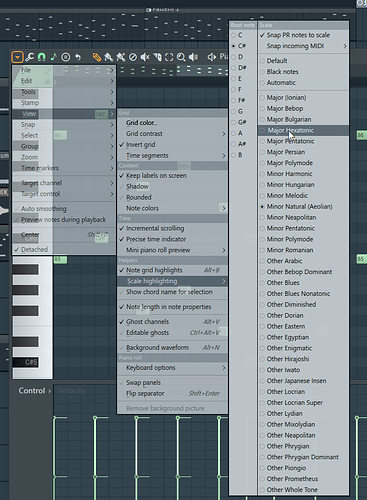Expand Keyboard options submenu

click(172, 368)
